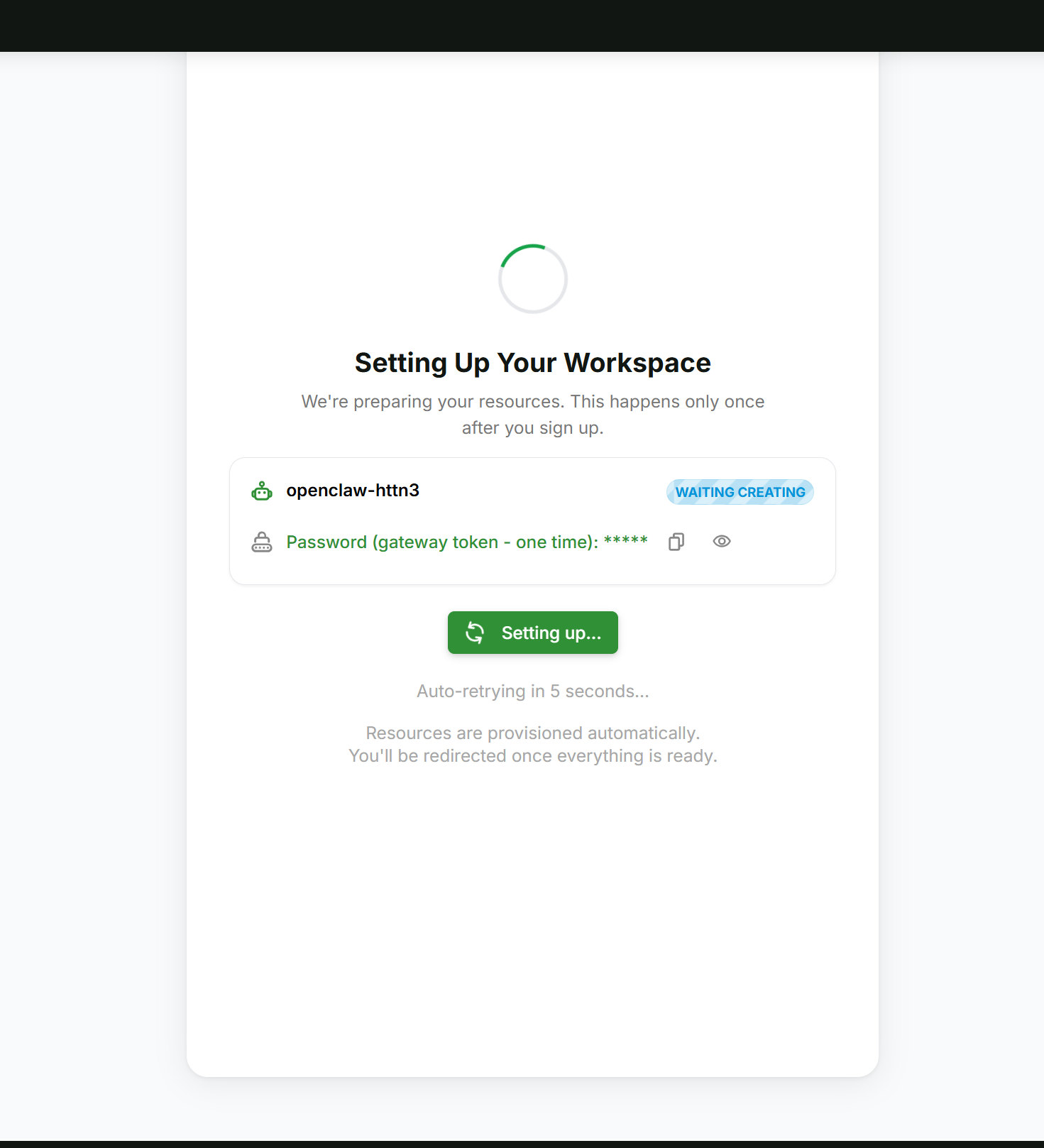Reveal the hidden password with eye icon
The height and width of the screenshot is (1148, 1044).
coord(722,542)
